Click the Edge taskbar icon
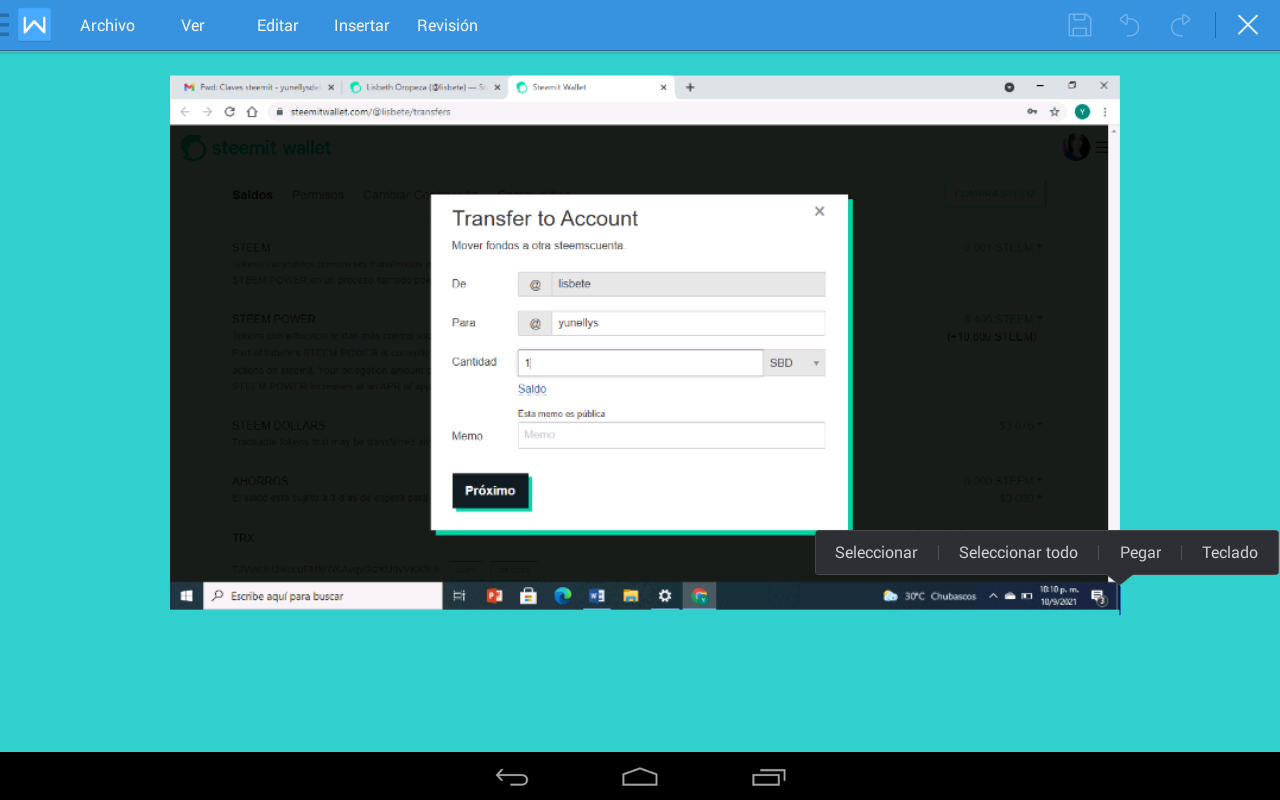 tap(563, 596)
